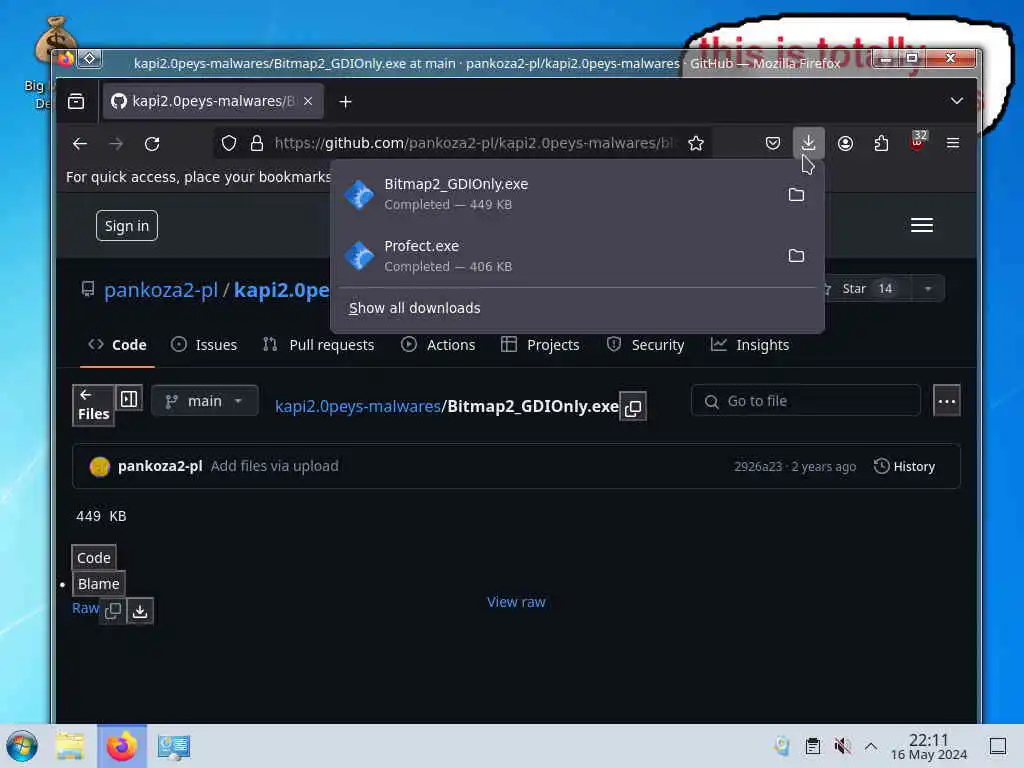Image resolution: width=1024 pixels, height=768 pixels.
Task: Open the clipboard tray icon
Action: pyautogui.click(x=812, y=746)
